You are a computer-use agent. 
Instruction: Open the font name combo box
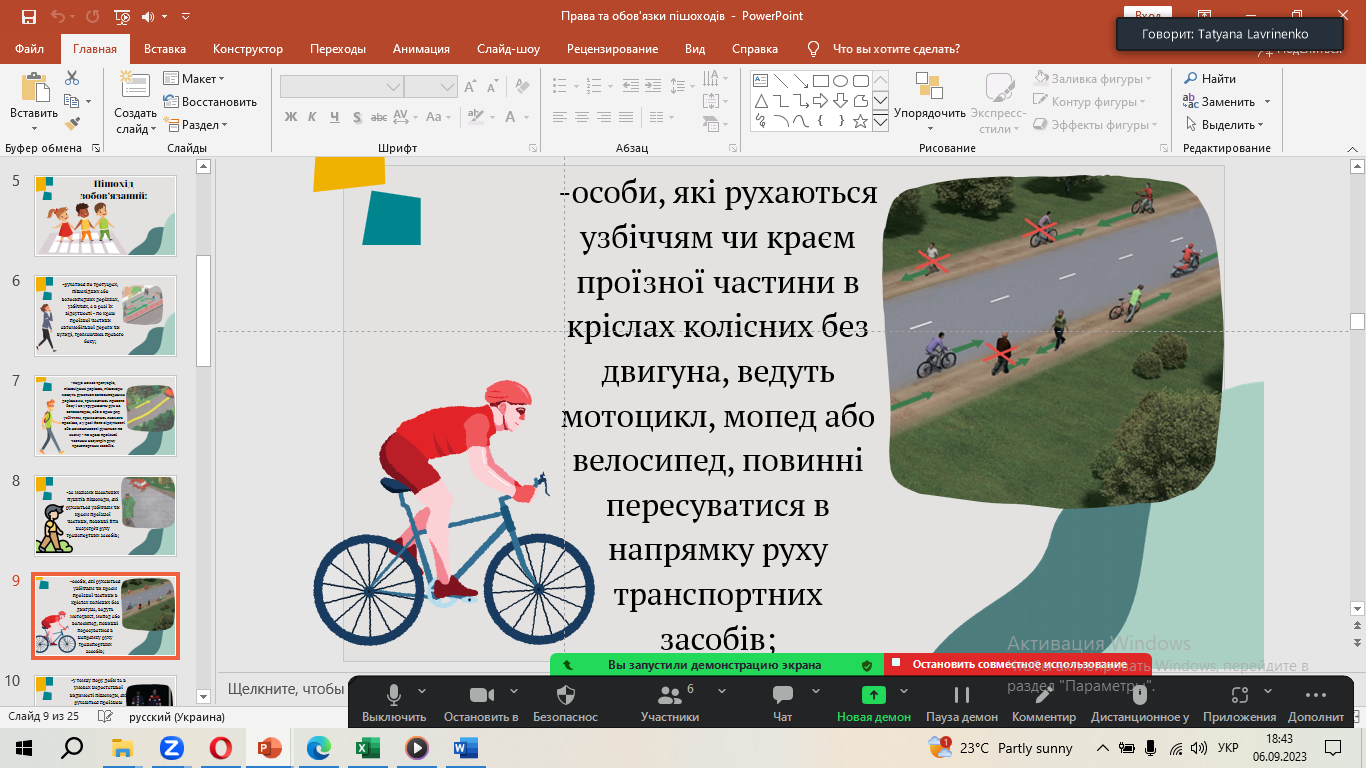click(x=341, y=87)
